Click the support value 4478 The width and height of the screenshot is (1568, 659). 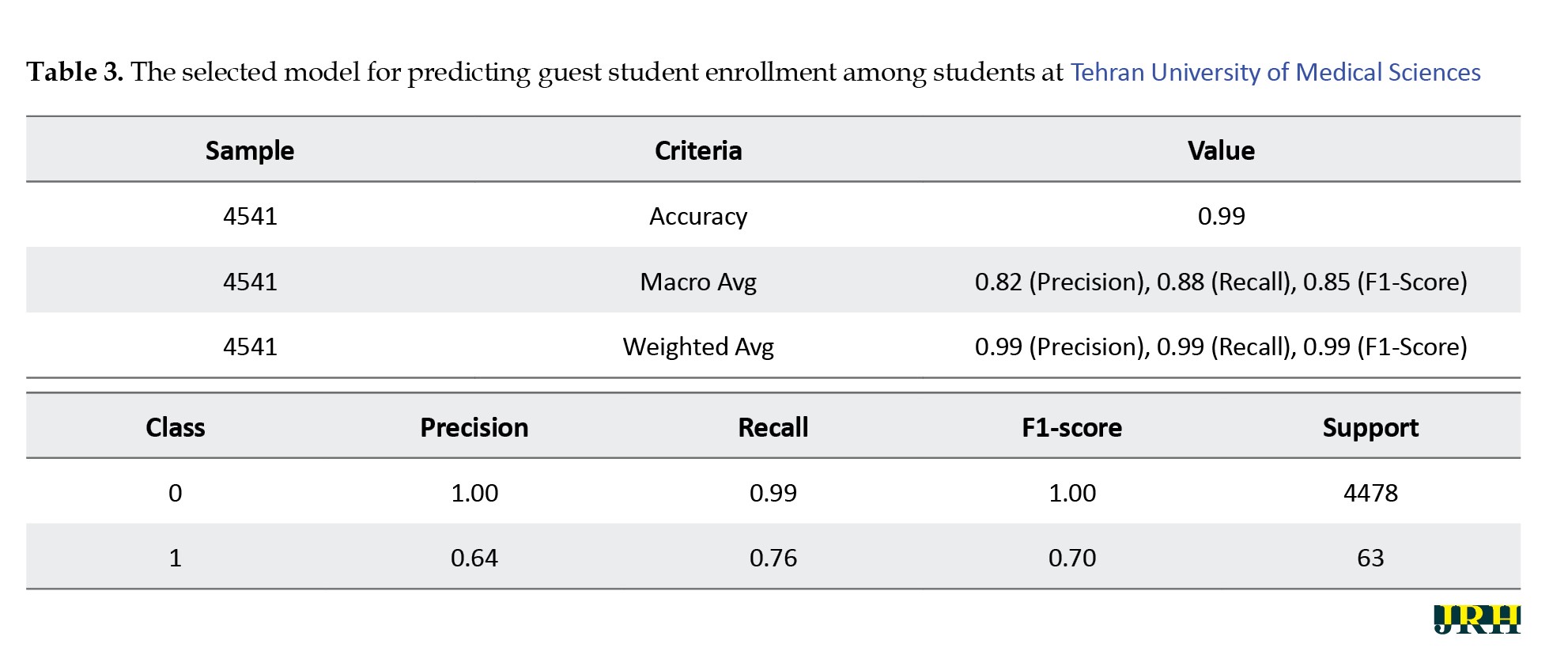tap(1370, 493)
